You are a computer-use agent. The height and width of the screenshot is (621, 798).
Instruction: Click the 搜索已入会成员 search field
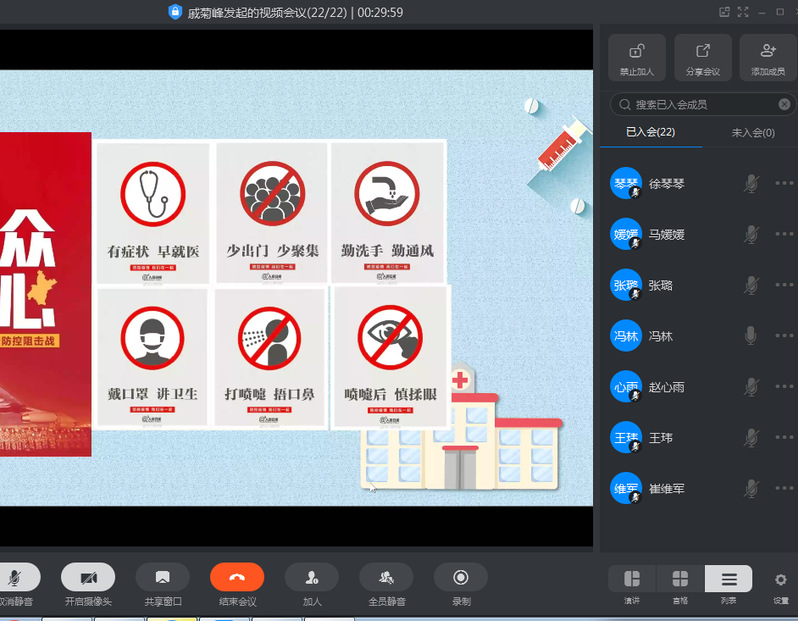pyautogui.click(x=700, y=104)
